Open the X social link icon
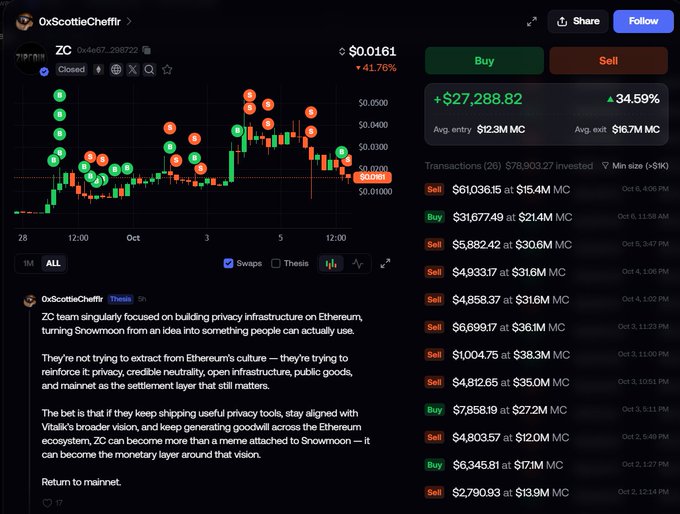This screenshot has width=680, height=514. (x=133, y=69)
